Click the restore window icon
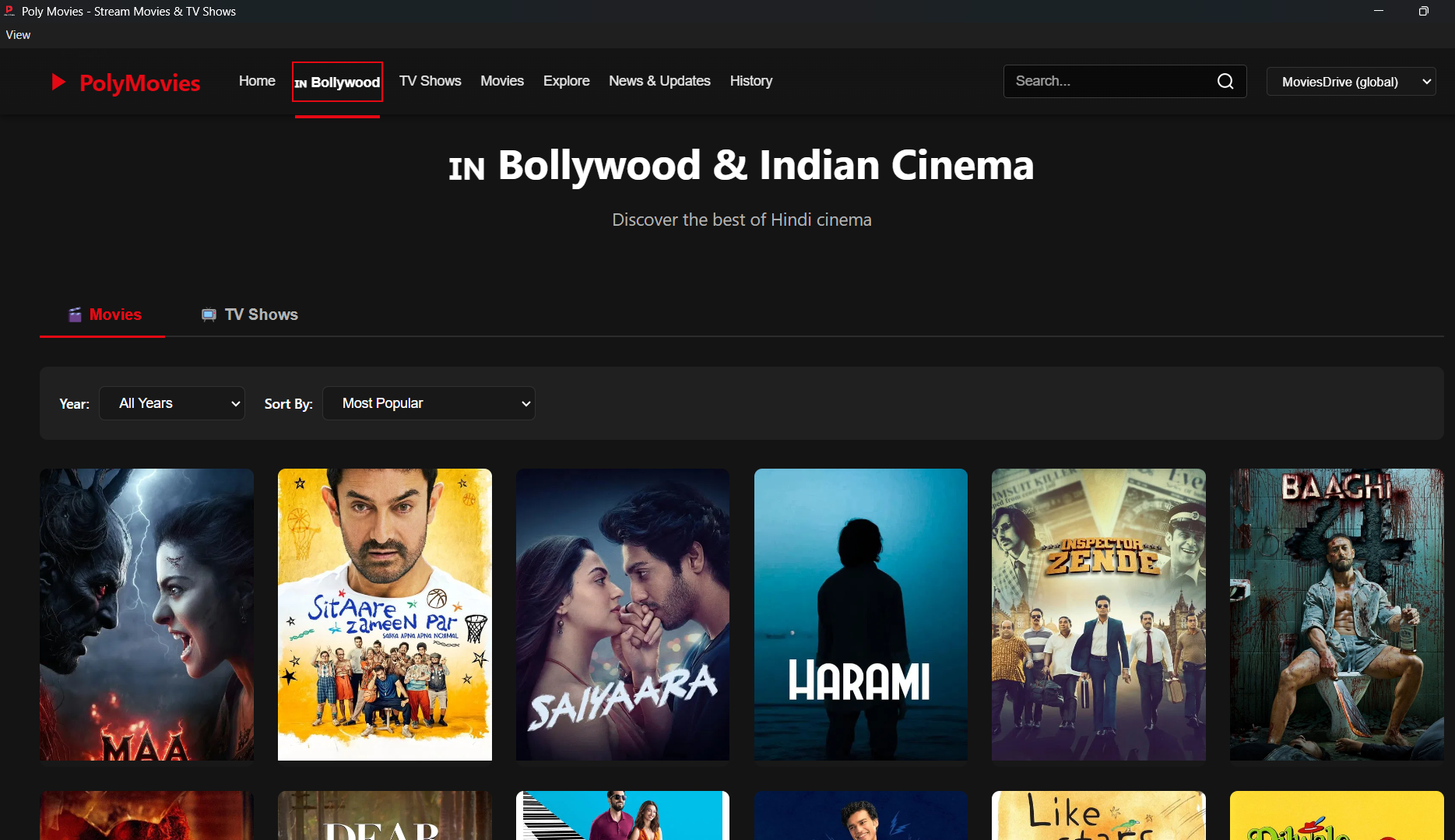 coord(1423,11)
